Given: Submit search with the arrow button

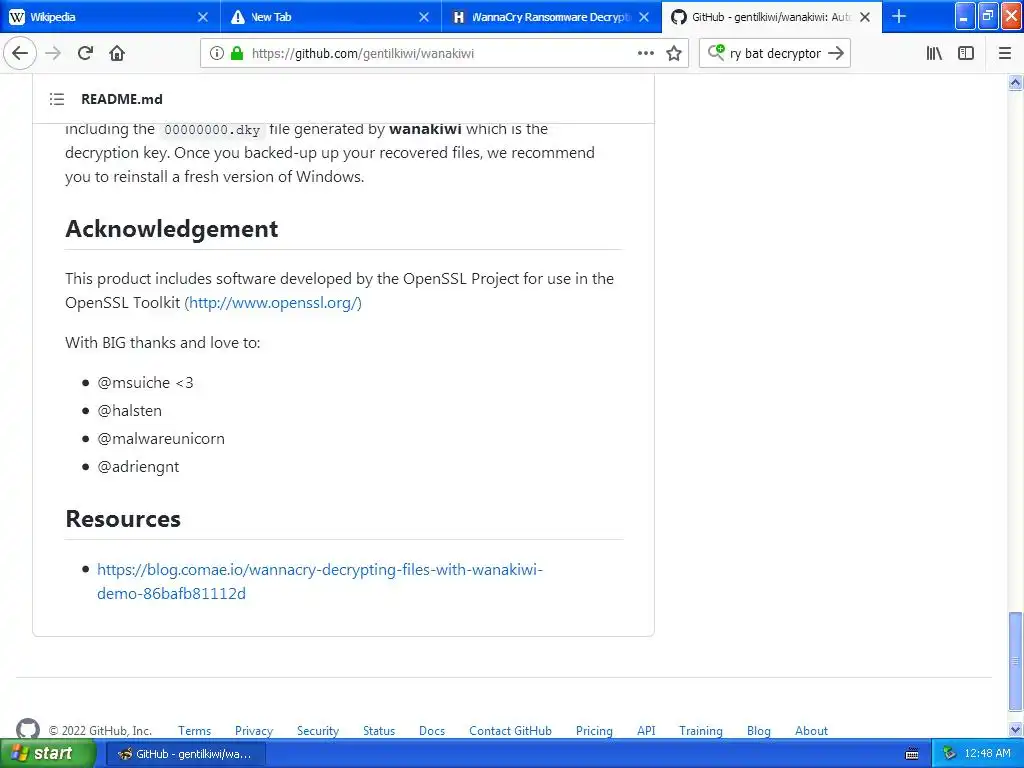Looking at the screenshot, I should (836, 54).
